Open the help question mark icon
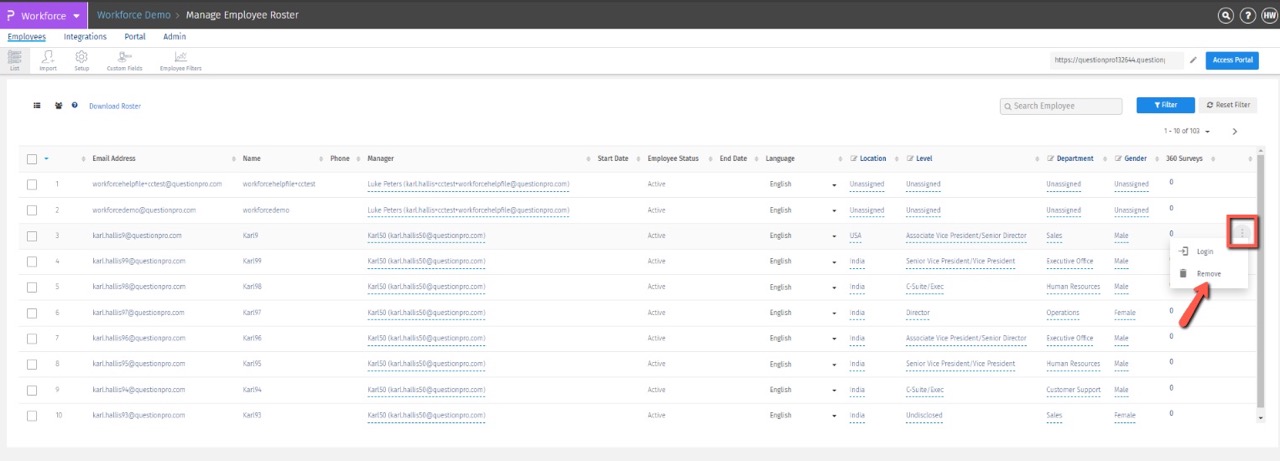Screen dimensions: 1280x461 click(x=1247, y=15)
